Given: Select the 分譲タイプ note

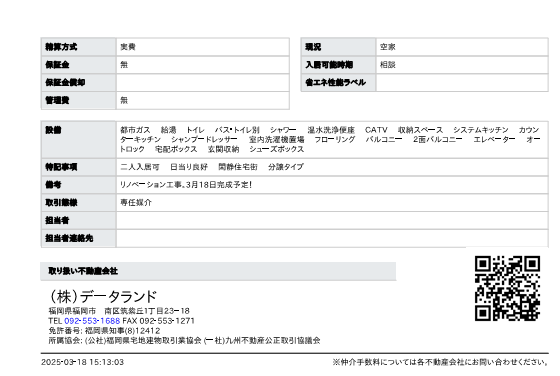Looking at the screenshot, I should pyautogui.click(x=286, y=167).
